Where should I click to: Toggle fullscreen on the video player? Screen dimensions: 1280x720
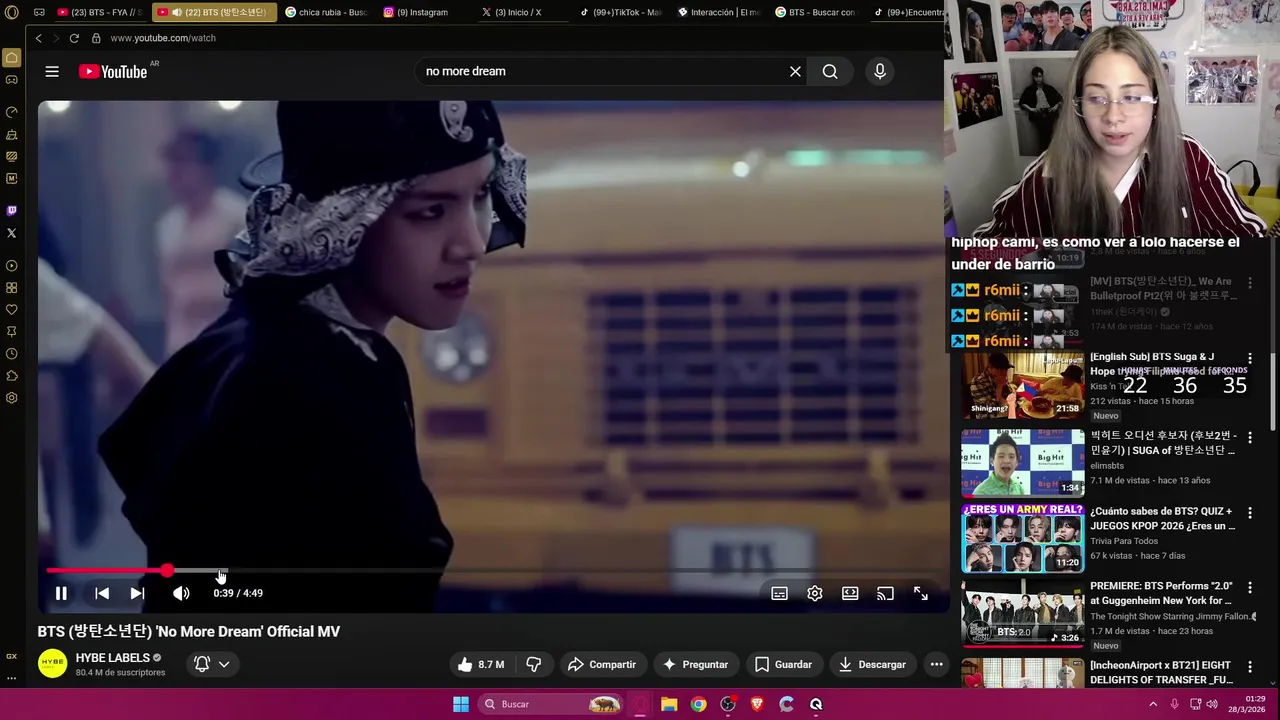[x=921, y=593]
